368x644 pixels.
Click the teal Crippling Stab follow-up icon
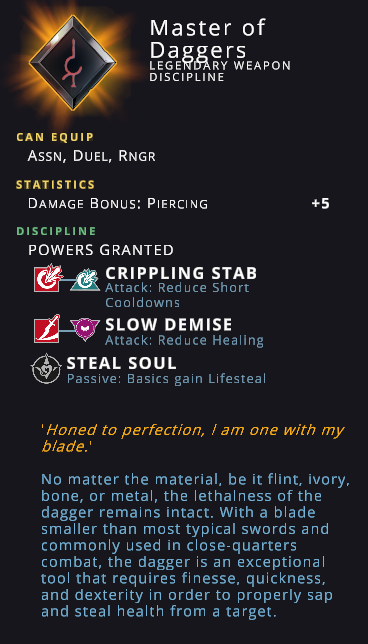85,279
